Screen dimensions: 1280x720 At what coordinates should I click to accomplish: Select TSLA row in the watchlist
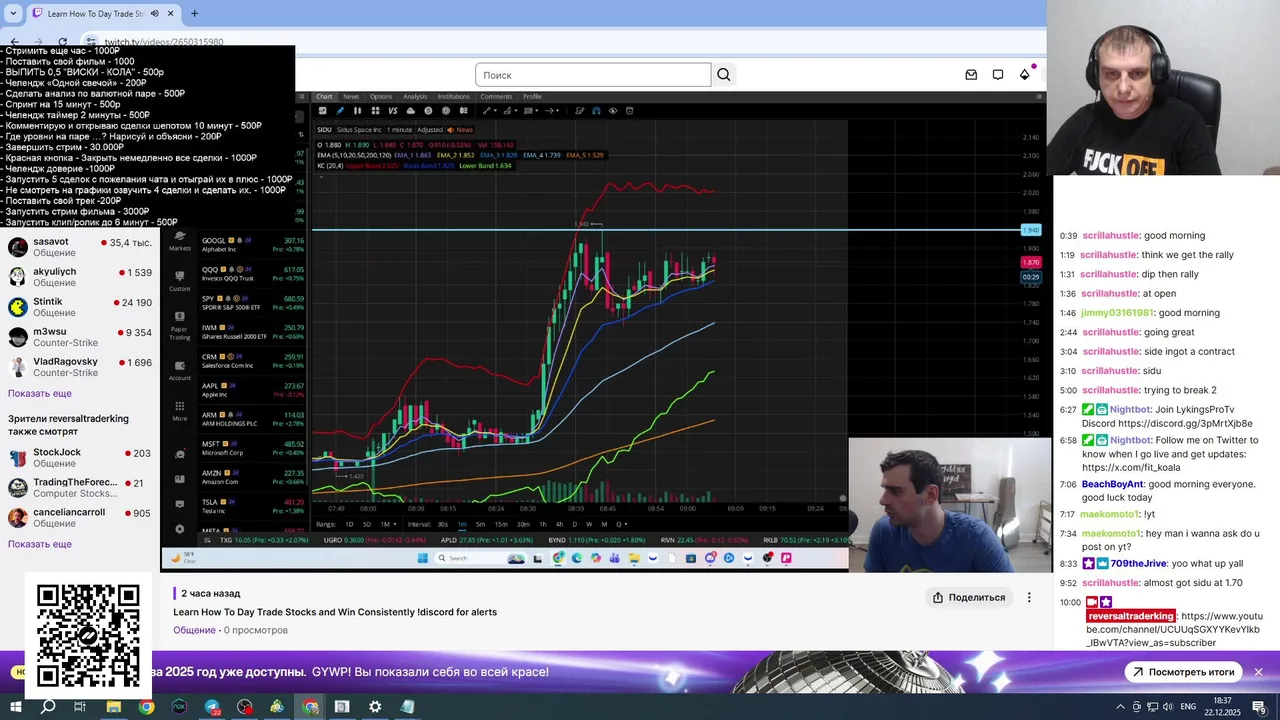[252, 506]
